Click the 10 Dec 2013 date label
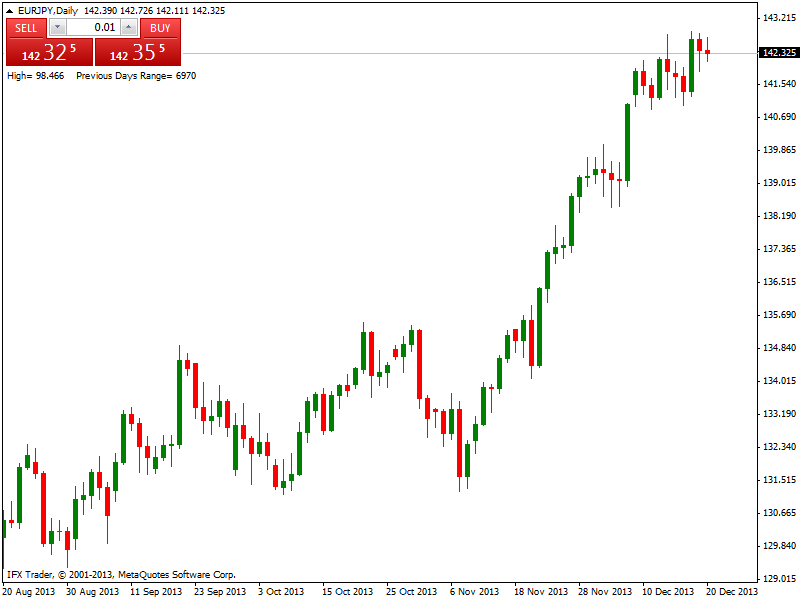The image size is (800, 600). tap(668, 592)
